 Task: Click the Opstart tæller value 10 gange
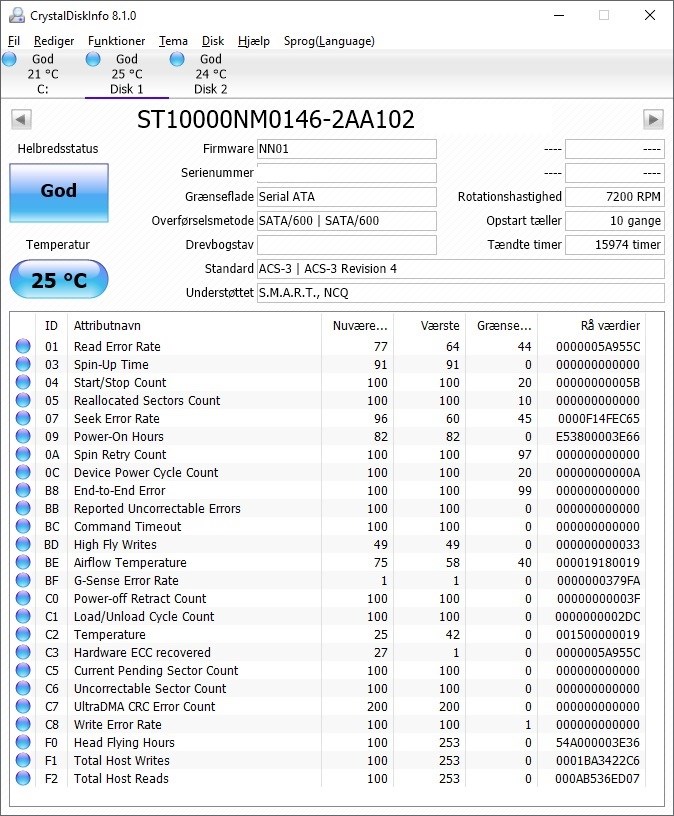pos(615,221)
